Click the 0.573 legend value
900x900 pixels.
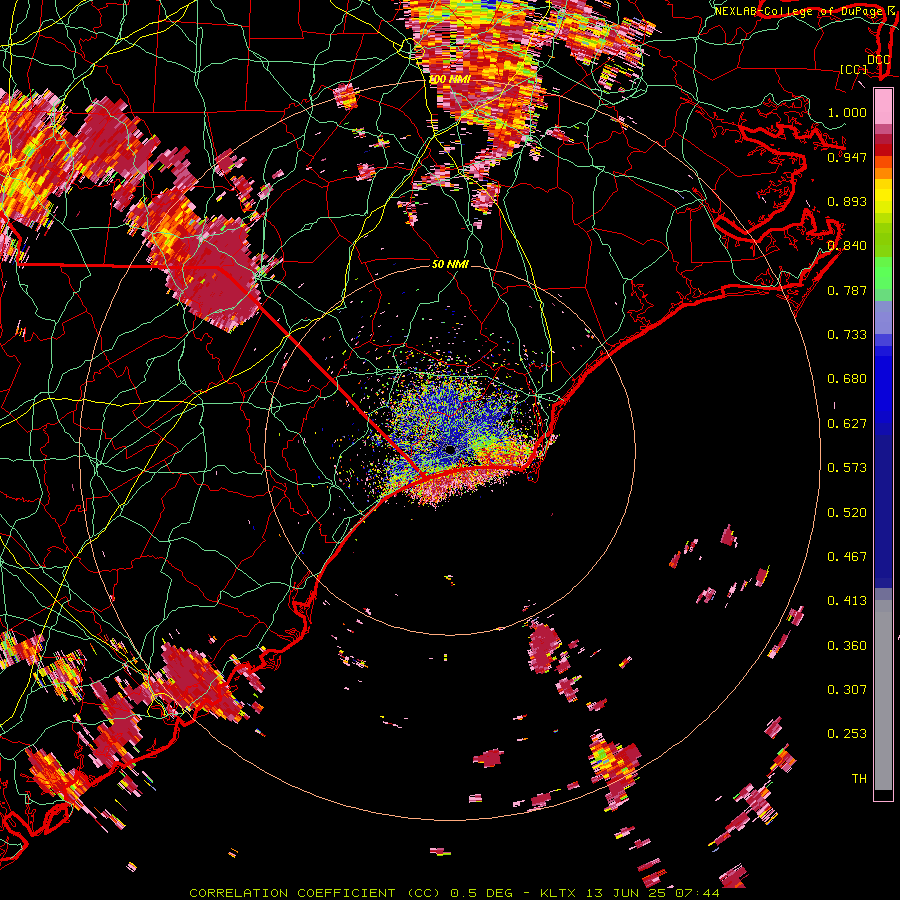(x=847, y=468)
